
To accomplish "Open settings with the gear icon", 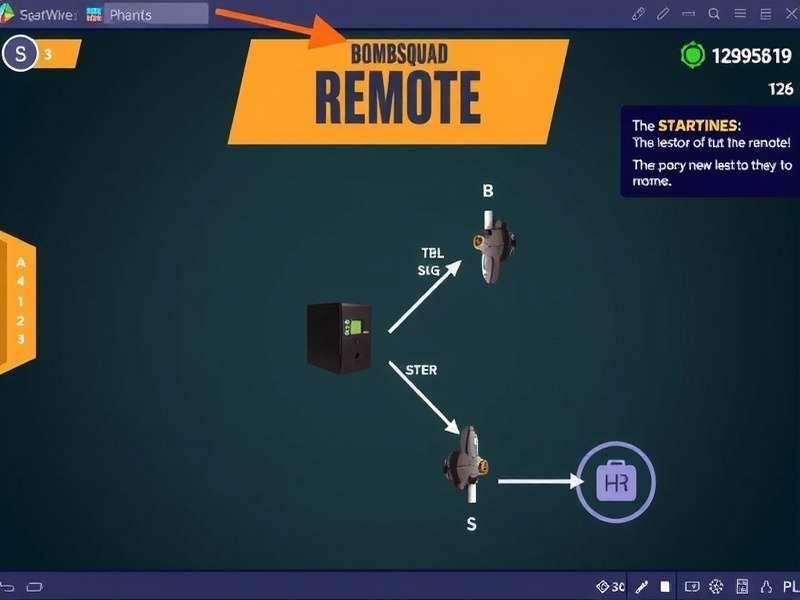I will (716, 587).
